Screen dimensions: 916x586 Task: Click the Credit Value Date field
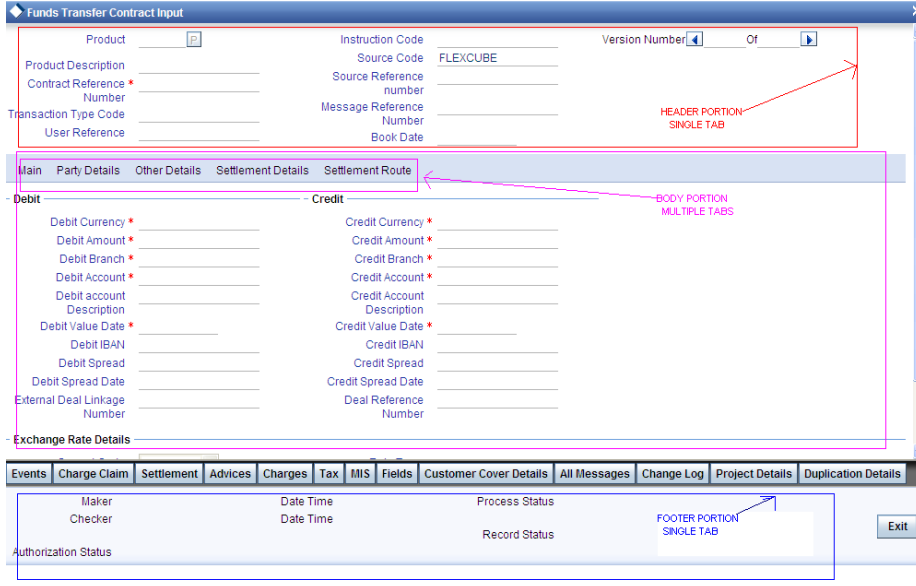(x=477, y=327)
